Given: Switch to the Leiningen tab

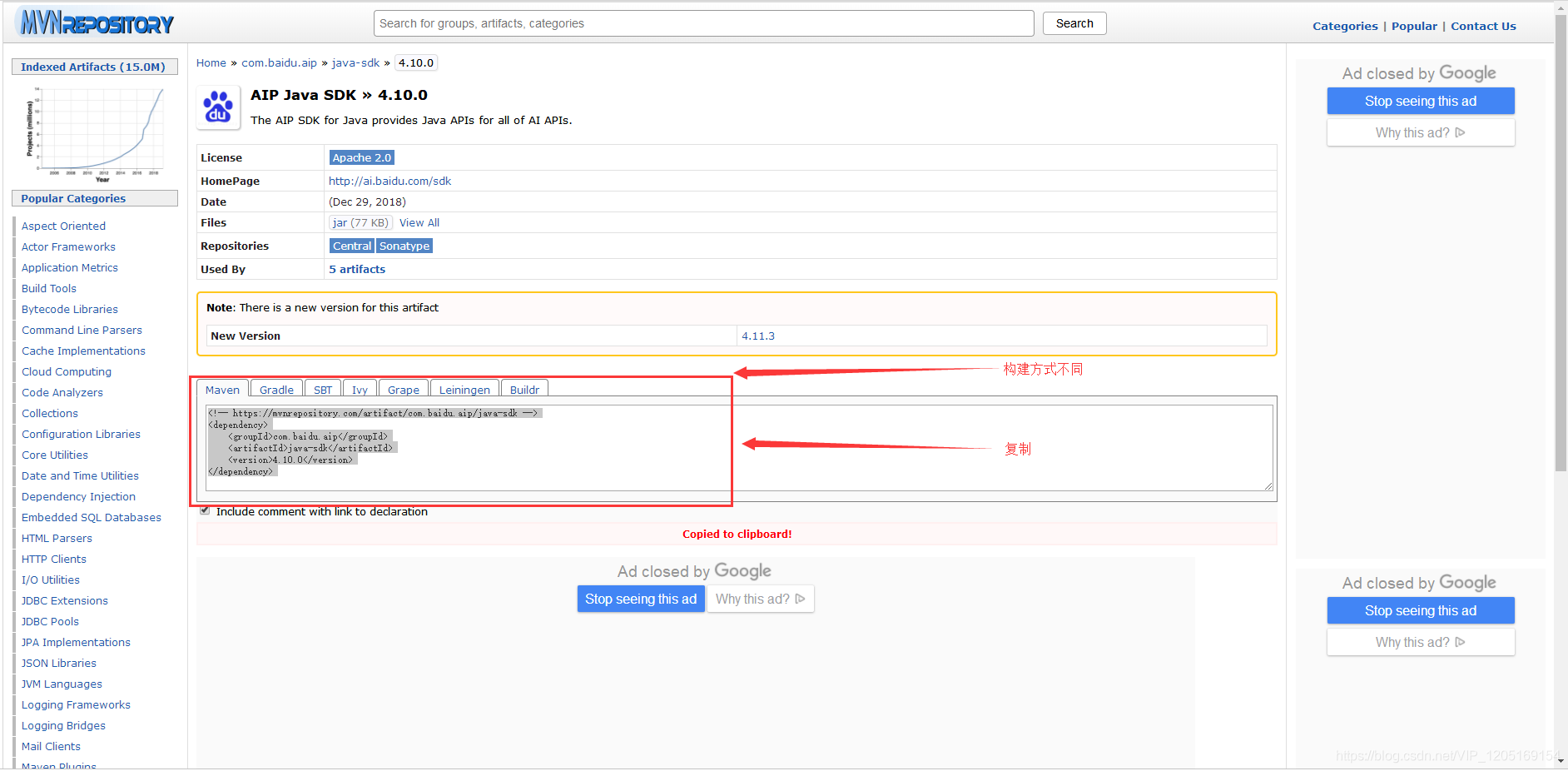Looking at the screenshot, I should [x=464, y=390].
